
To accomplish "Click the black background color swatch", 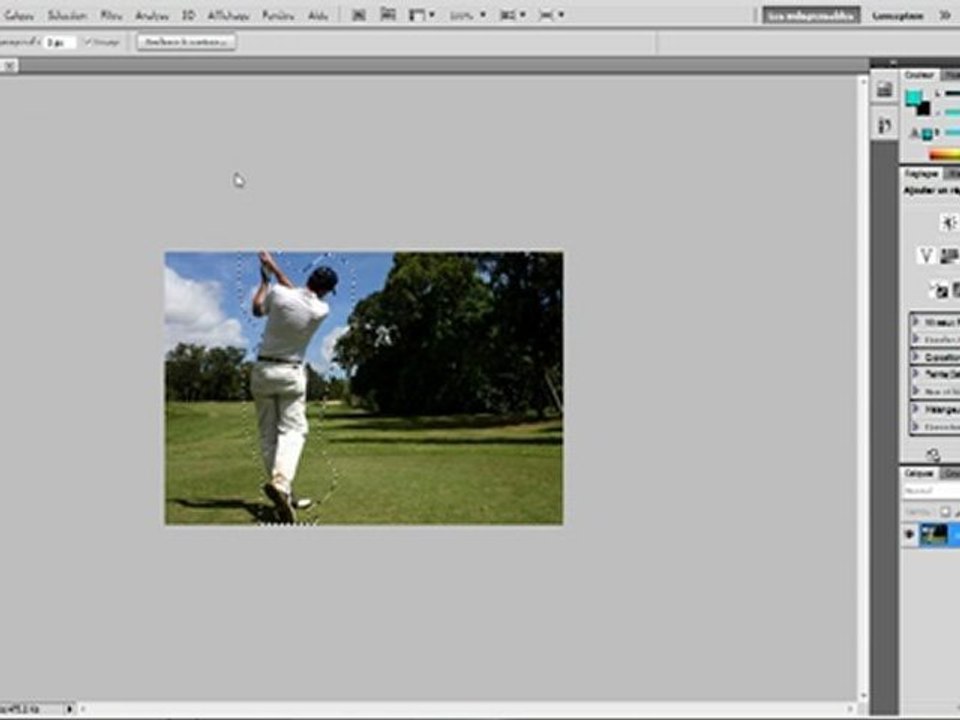I will pyautogui.click(x=924, y=109).
